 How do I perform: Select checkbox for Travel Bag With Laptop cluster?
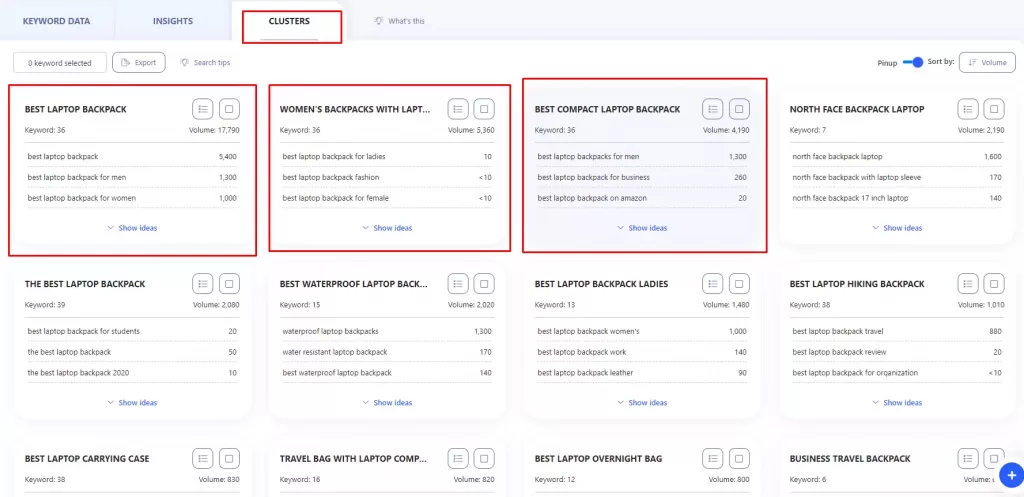tap(484, 458)
